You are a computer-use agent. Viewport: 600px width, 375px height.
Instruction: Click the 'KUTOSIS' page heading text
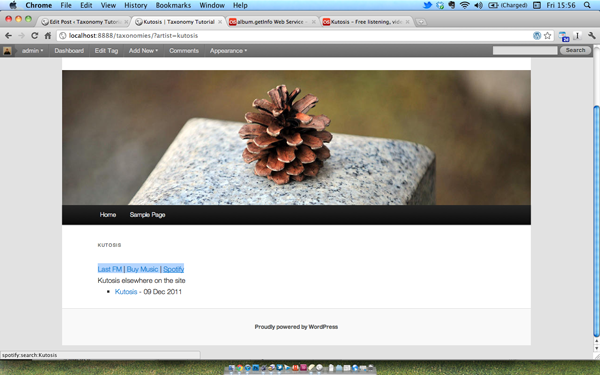[x=109, y=245]
